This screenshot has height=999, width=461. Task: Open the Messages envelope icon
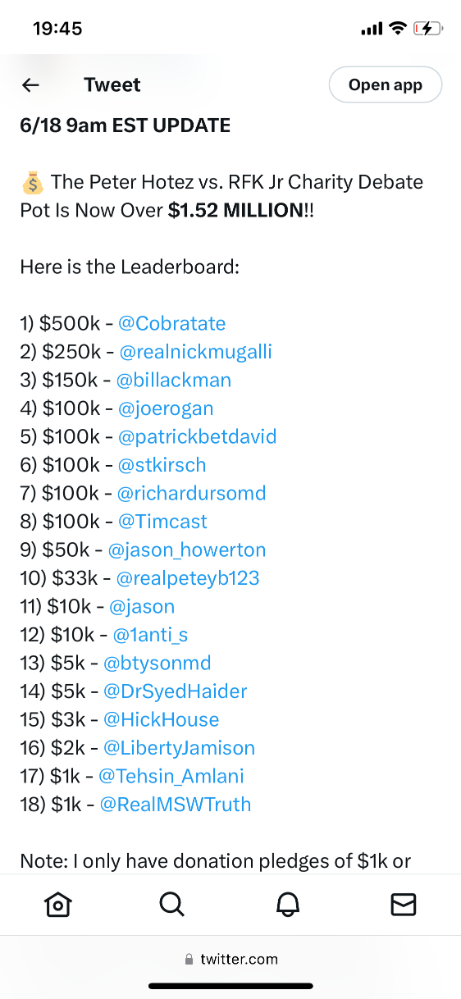(x=403, y=904)
